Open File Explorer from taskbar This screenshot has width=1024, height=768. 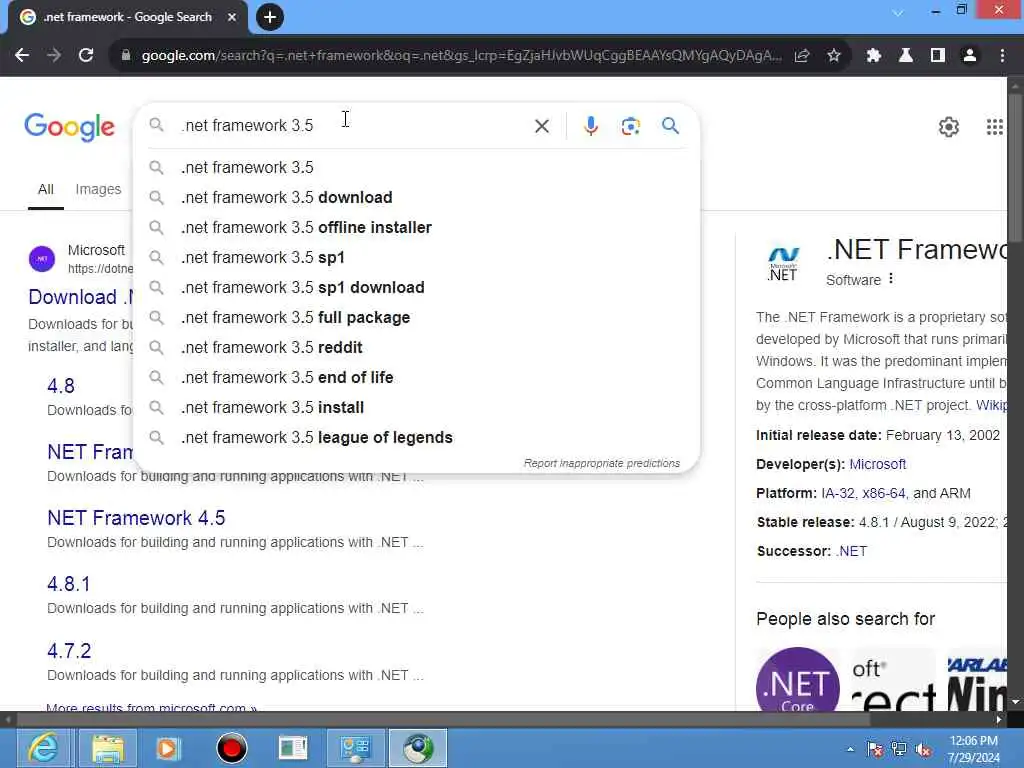108,748
